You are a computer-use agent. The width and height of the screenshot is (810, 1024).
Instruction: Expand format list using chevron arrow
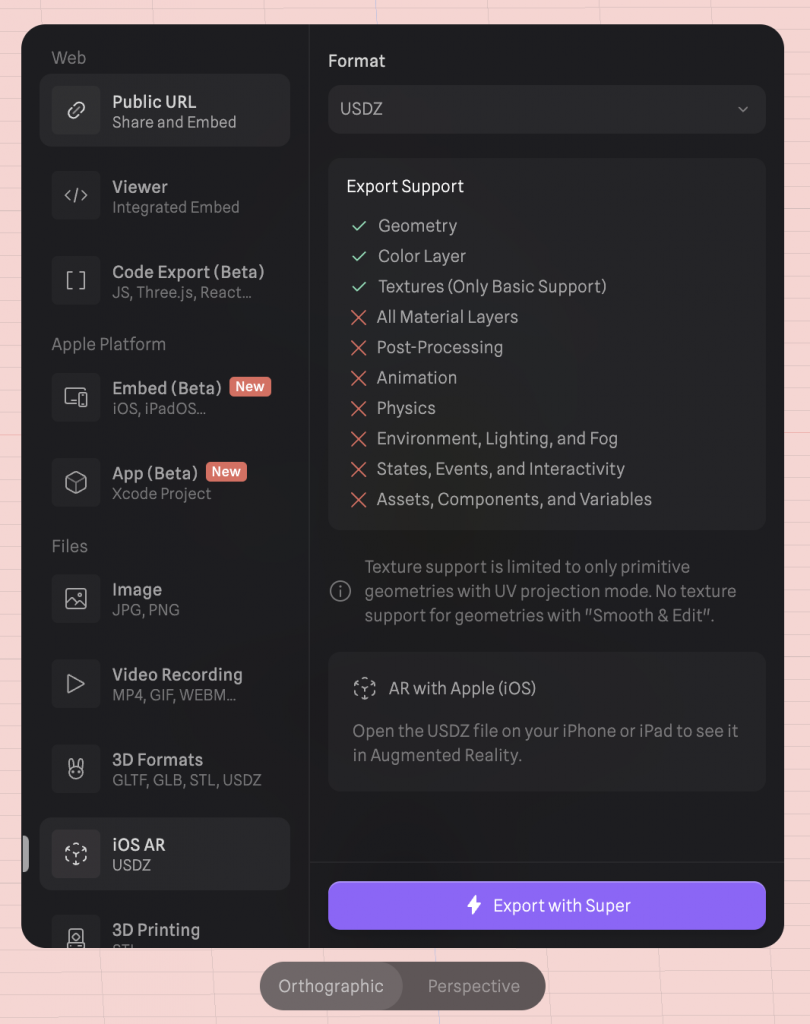tap(743, 109)
